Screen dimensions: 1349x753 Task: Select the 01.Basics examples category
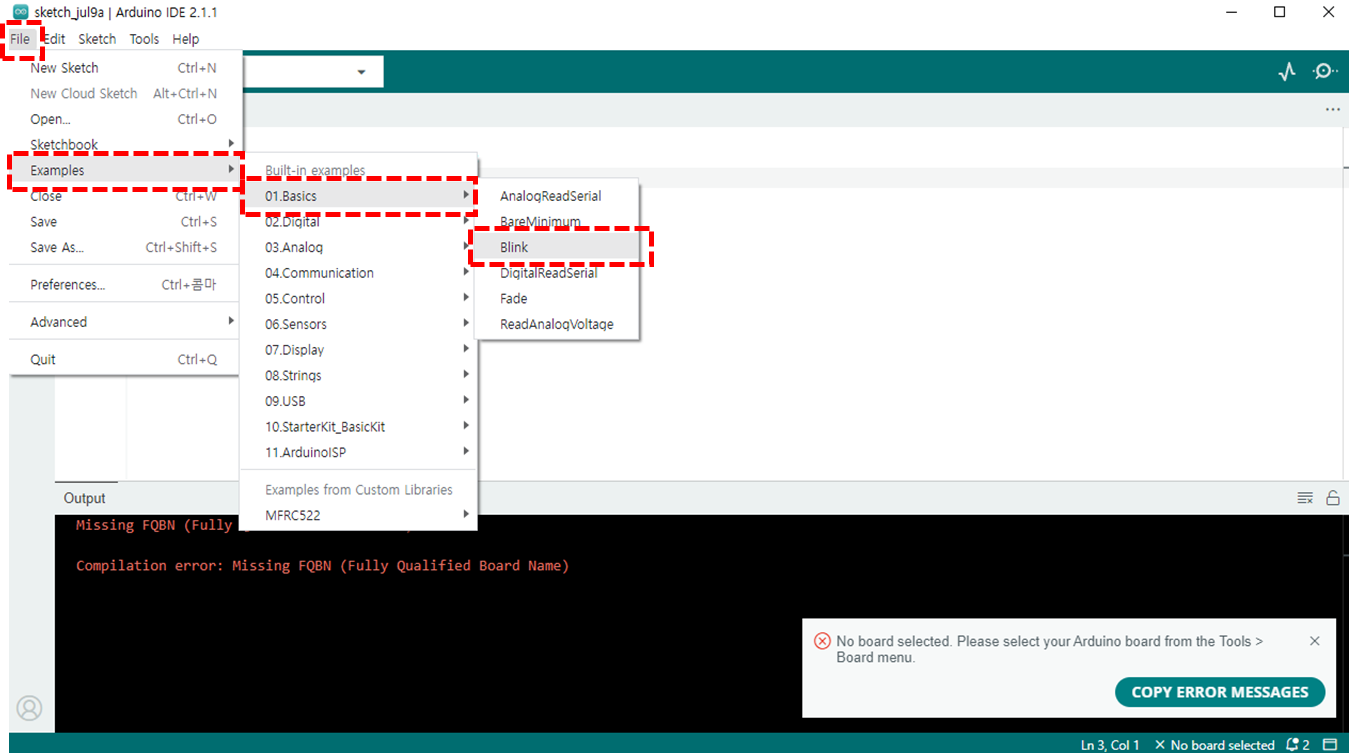358,196
